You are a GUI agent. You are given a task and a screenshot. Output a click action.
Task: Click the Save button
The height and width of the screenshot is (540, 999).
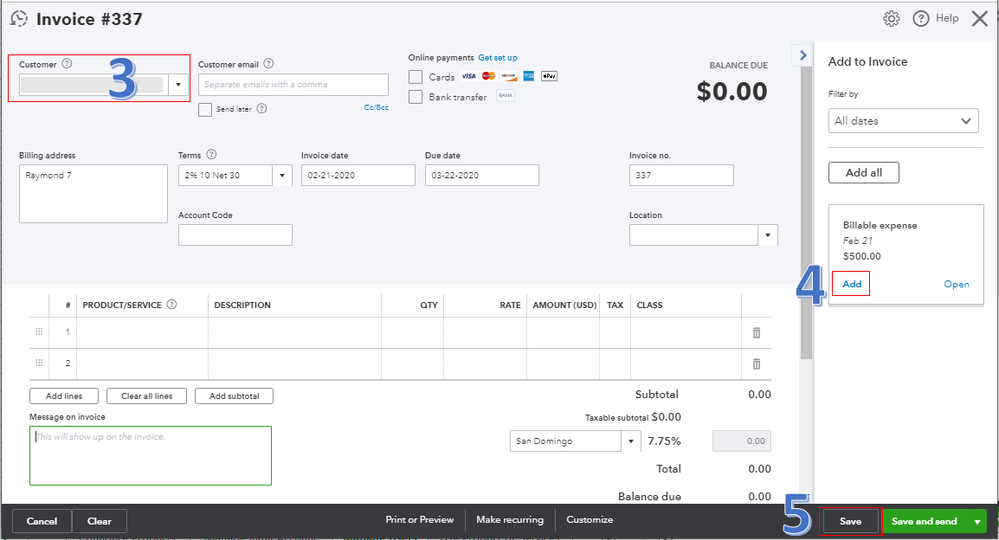[850, 522]
